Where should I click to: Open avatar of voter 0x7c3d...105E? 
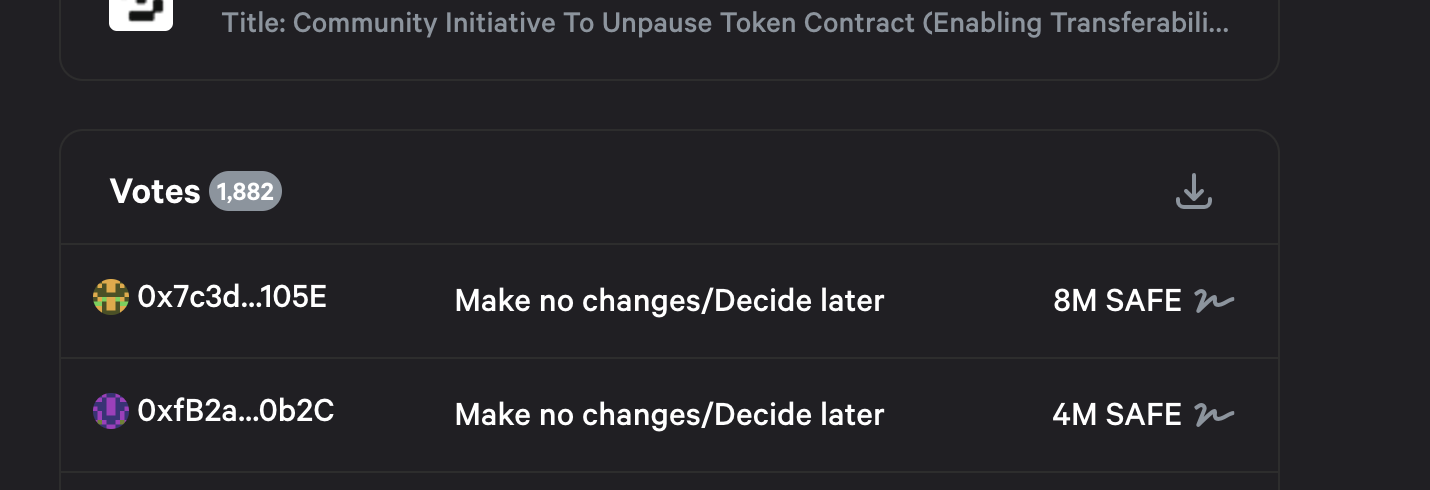(x=111, y=298)
